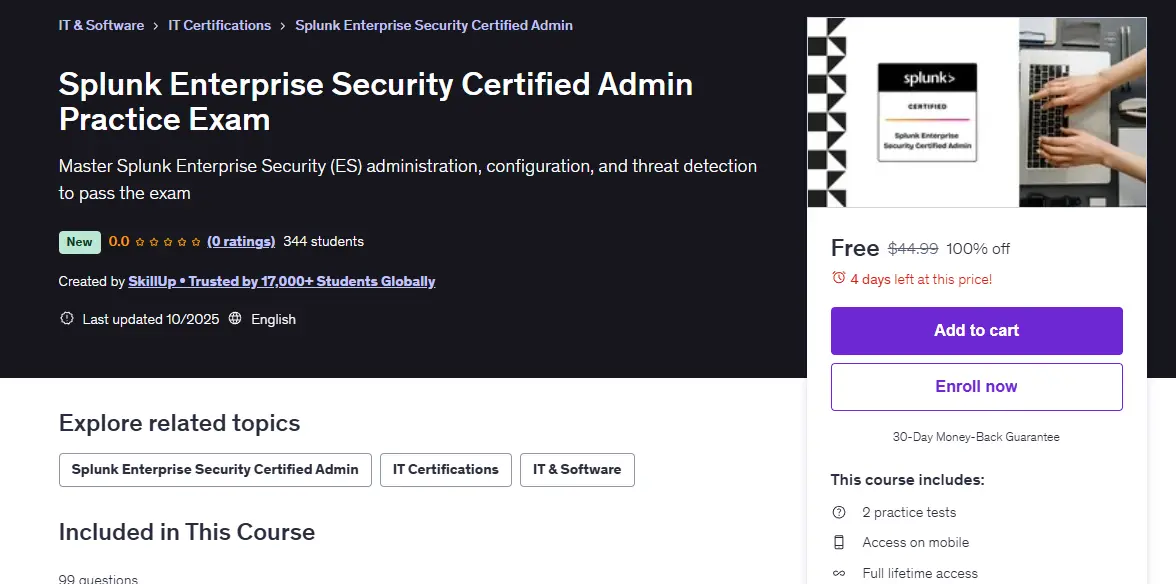Select the Splunk Enterprise Security Certified Admin topic
The width and height of the screenshot is (1176, 584).
click(215, 470)
